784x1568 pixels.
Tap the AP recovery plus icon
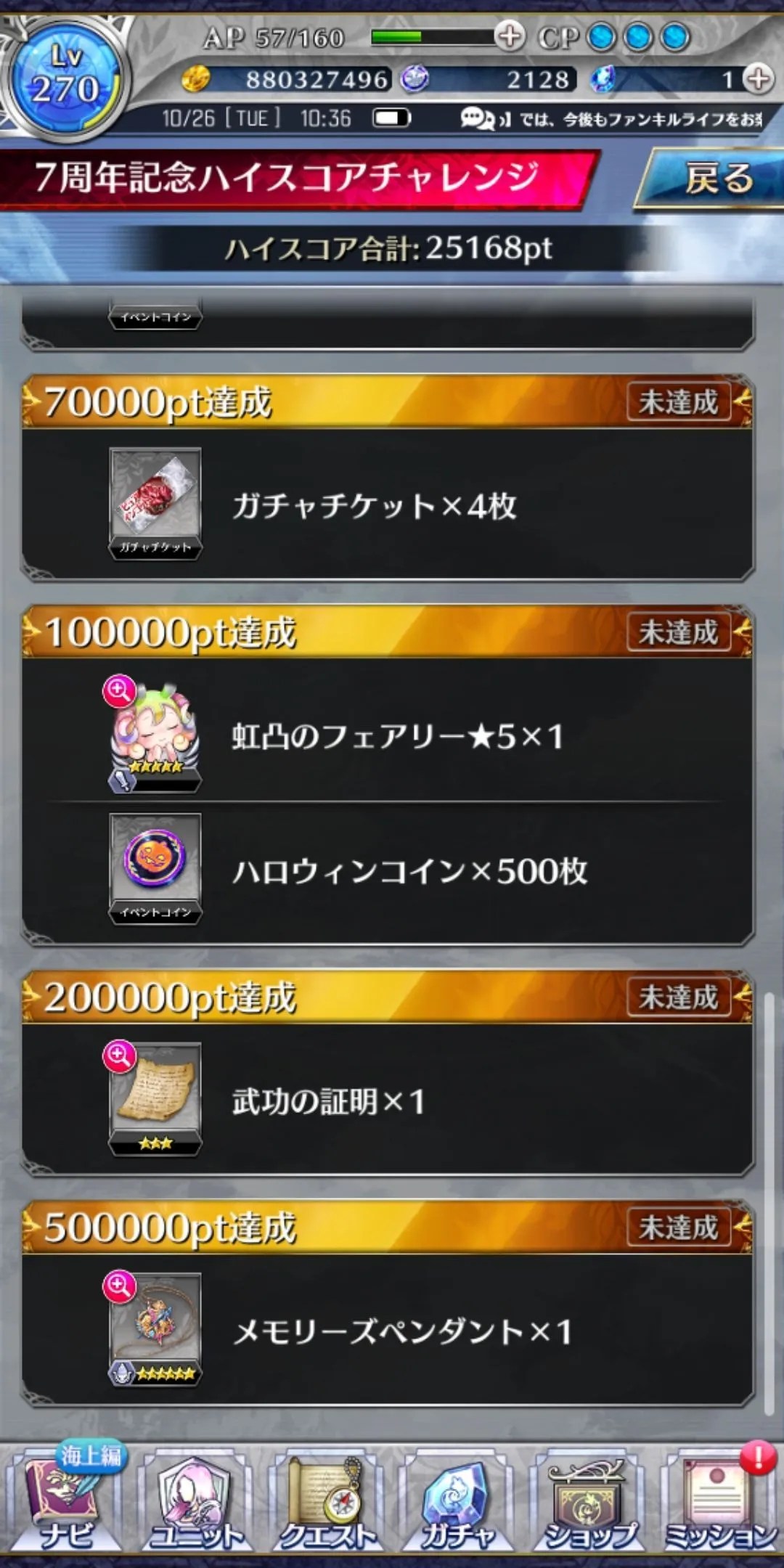(x=510, y=36)
